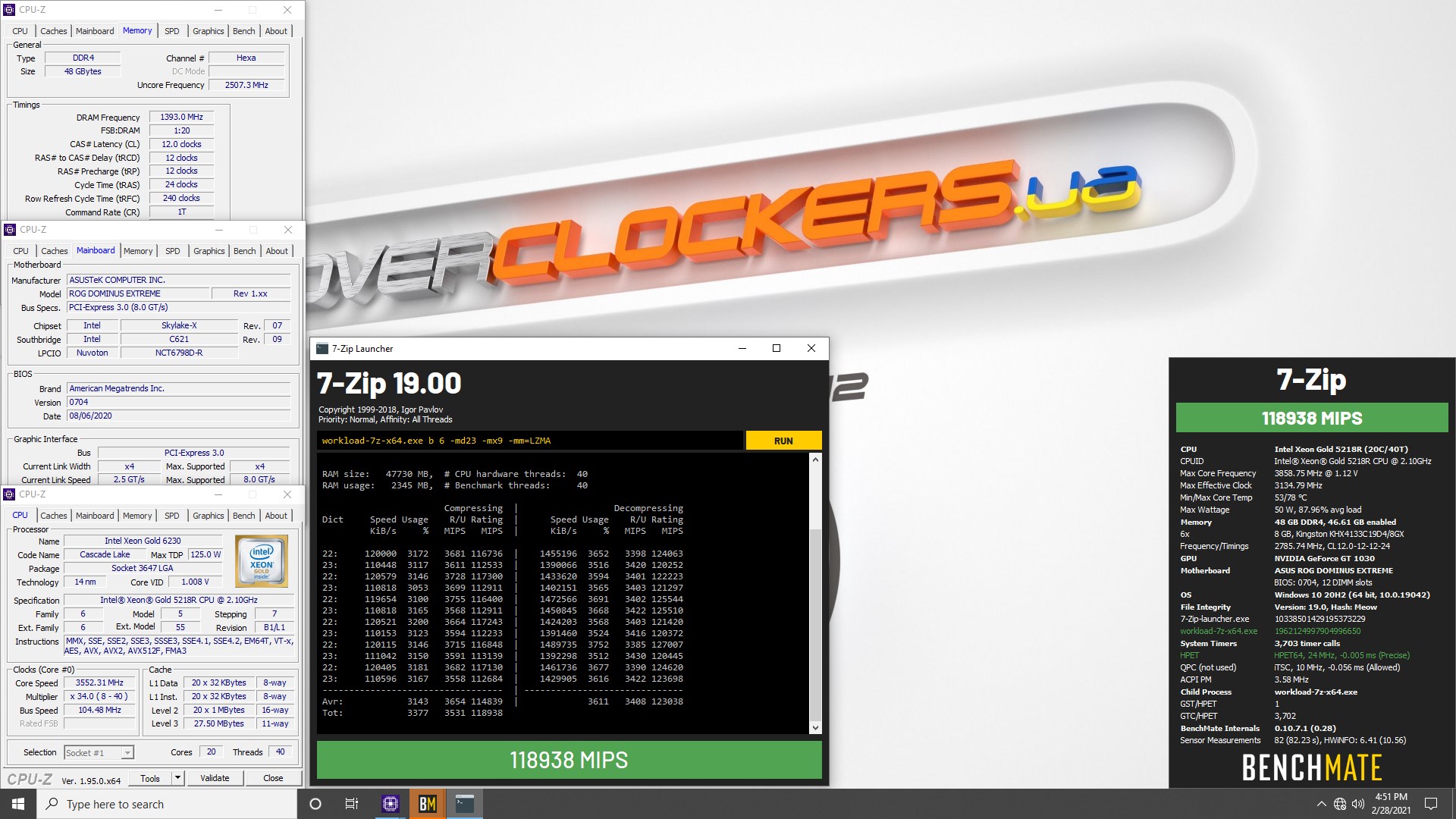Click the scroll up arrow in 7-Zip output

815,460
